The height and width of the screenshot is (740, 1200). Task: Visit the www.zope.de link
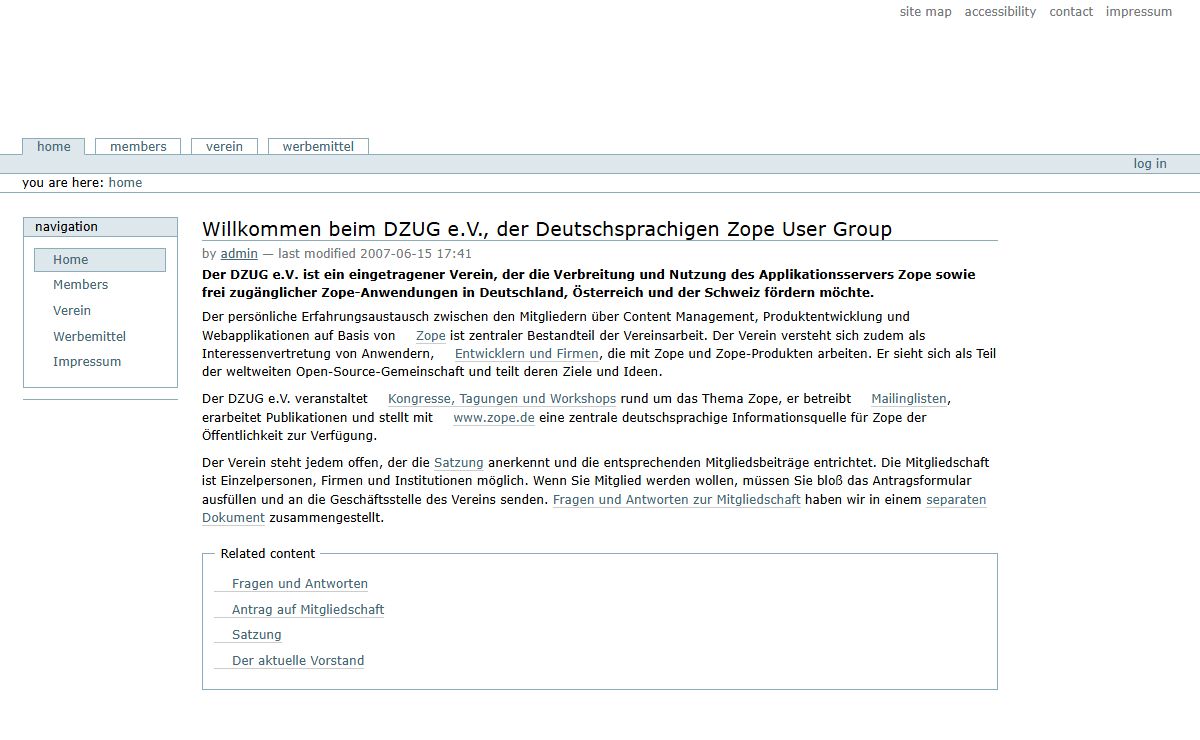pos(494,418)
